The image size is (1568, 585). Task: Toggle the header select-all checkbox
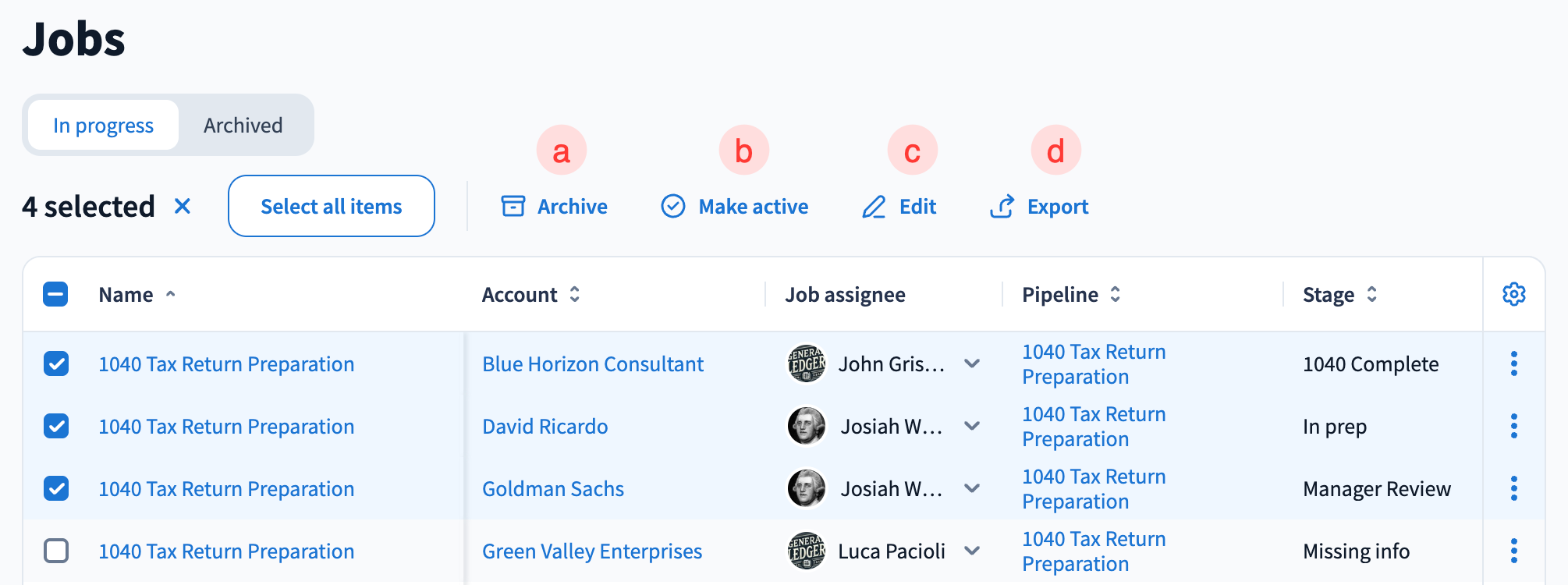click(55, 294)
